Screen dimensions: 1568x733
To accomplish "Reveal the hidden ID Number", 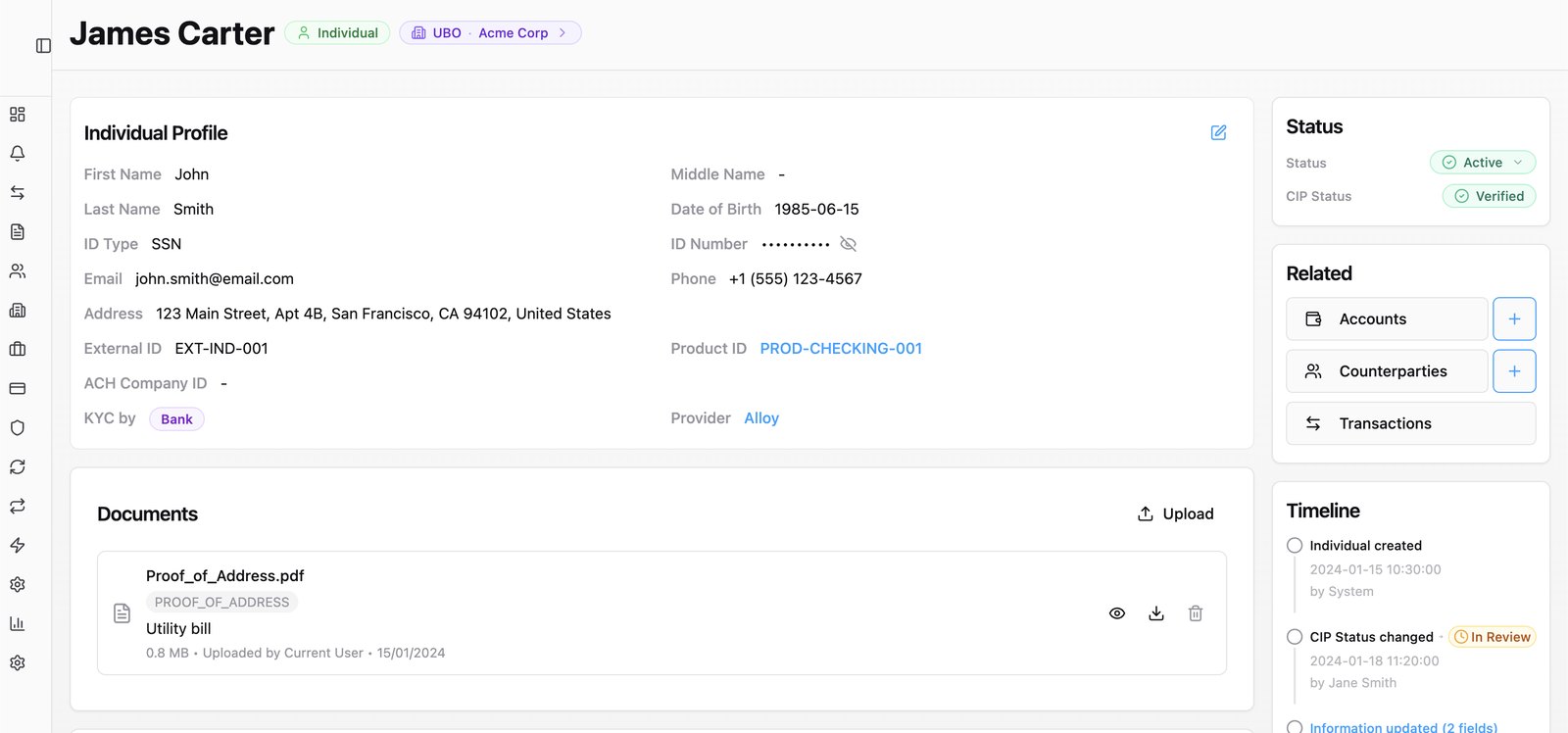I will [x=849, y=244].
